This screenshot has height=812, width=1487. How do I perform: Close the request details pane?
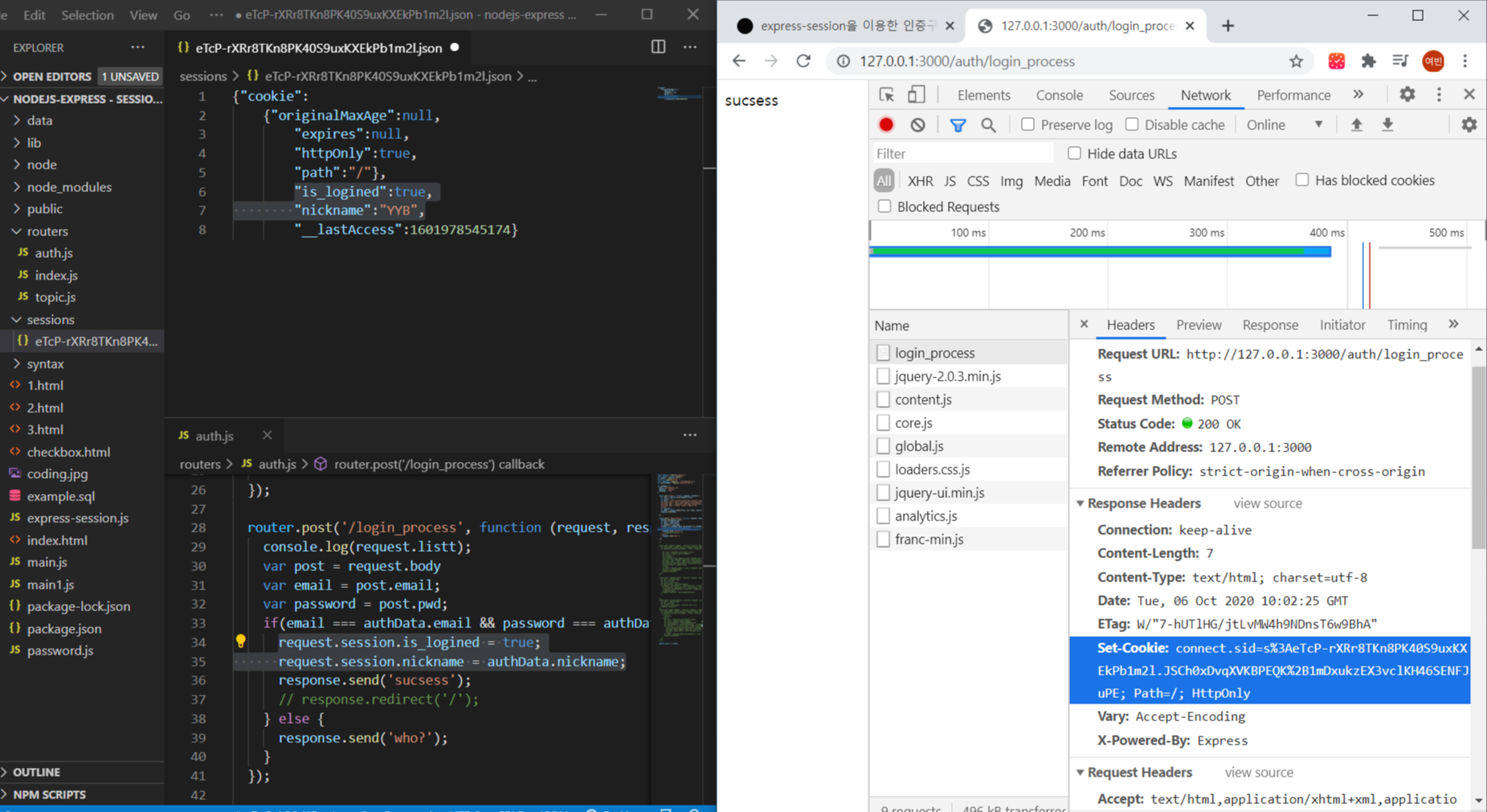[x=1084, y=324]
